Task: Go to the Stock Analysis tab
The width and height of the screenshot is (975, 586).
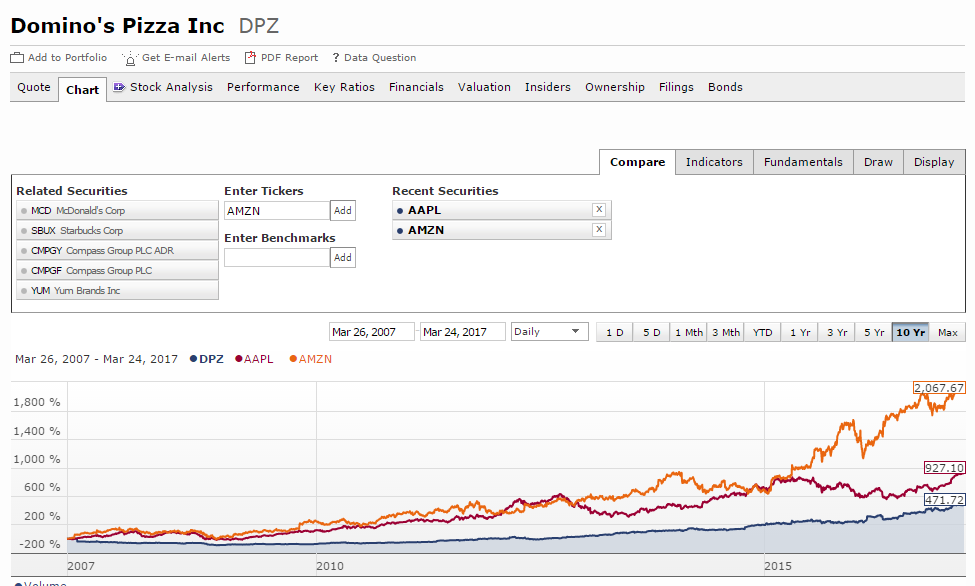Action: 171,87
